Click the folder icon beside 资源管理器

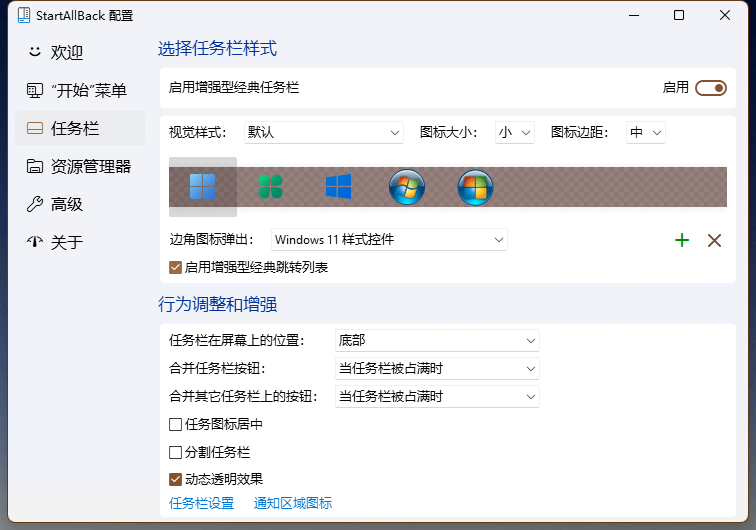(35, 166)
